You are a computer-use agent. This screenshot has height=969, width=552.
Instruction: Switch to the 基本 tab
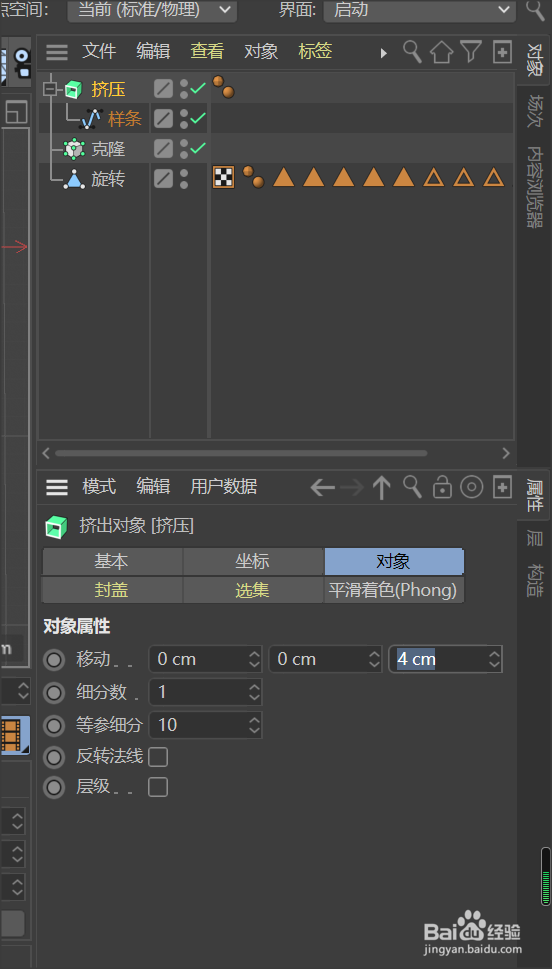coord(112,562)
